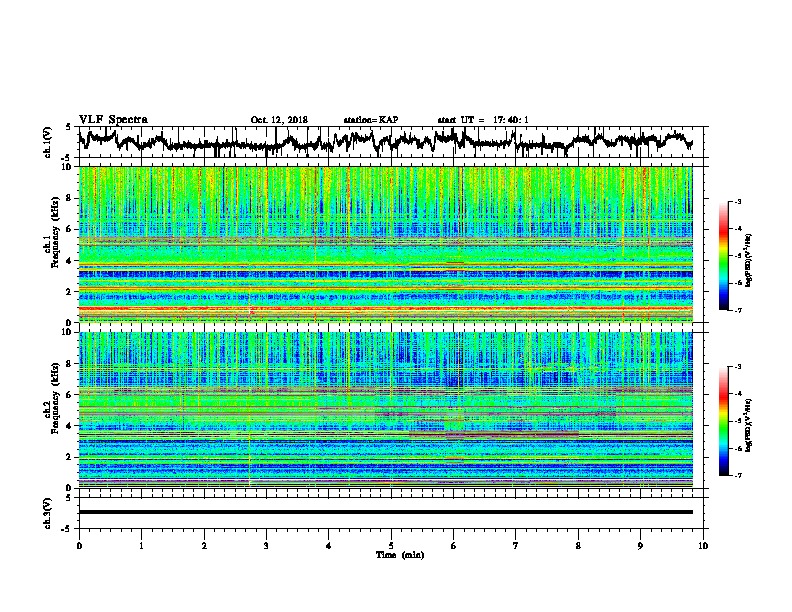Click time-axis tick label "5"
This screenshot has height=612, width=792.
coord(391,546)
